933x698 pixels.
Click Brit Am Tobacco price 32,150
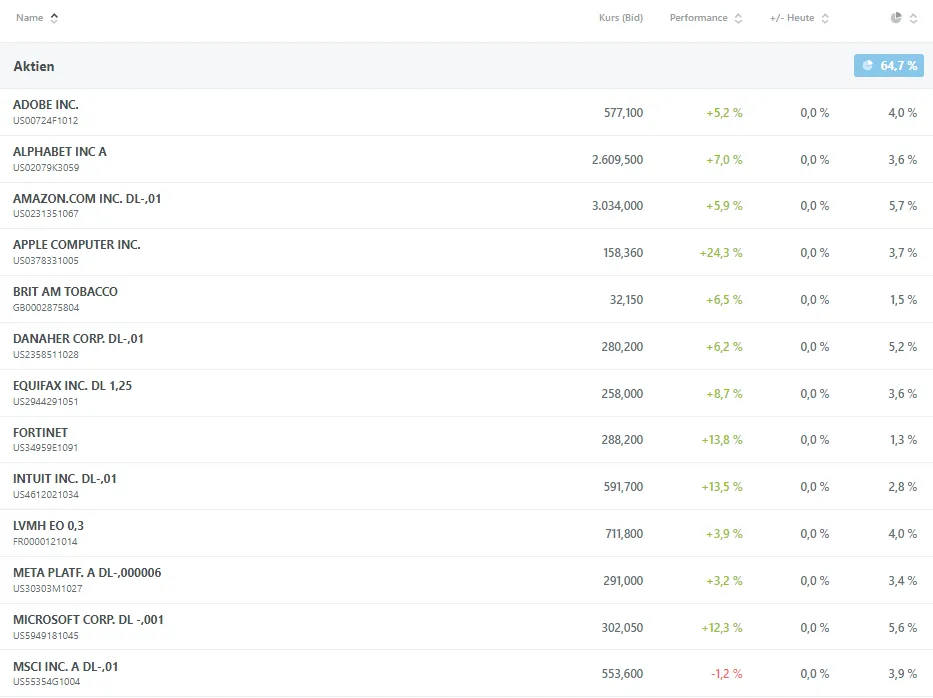pyautogui.click(x=627, y=300)
